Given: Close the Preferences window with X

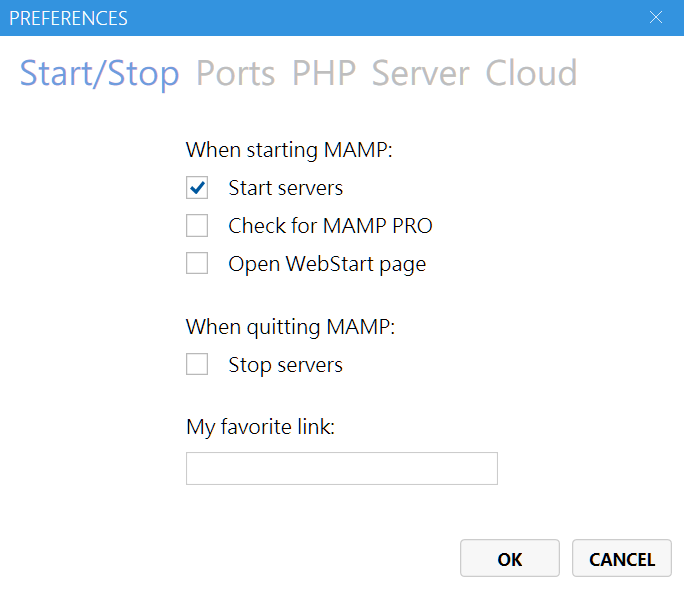Looking at the screenshot, I should pos(656,18).
